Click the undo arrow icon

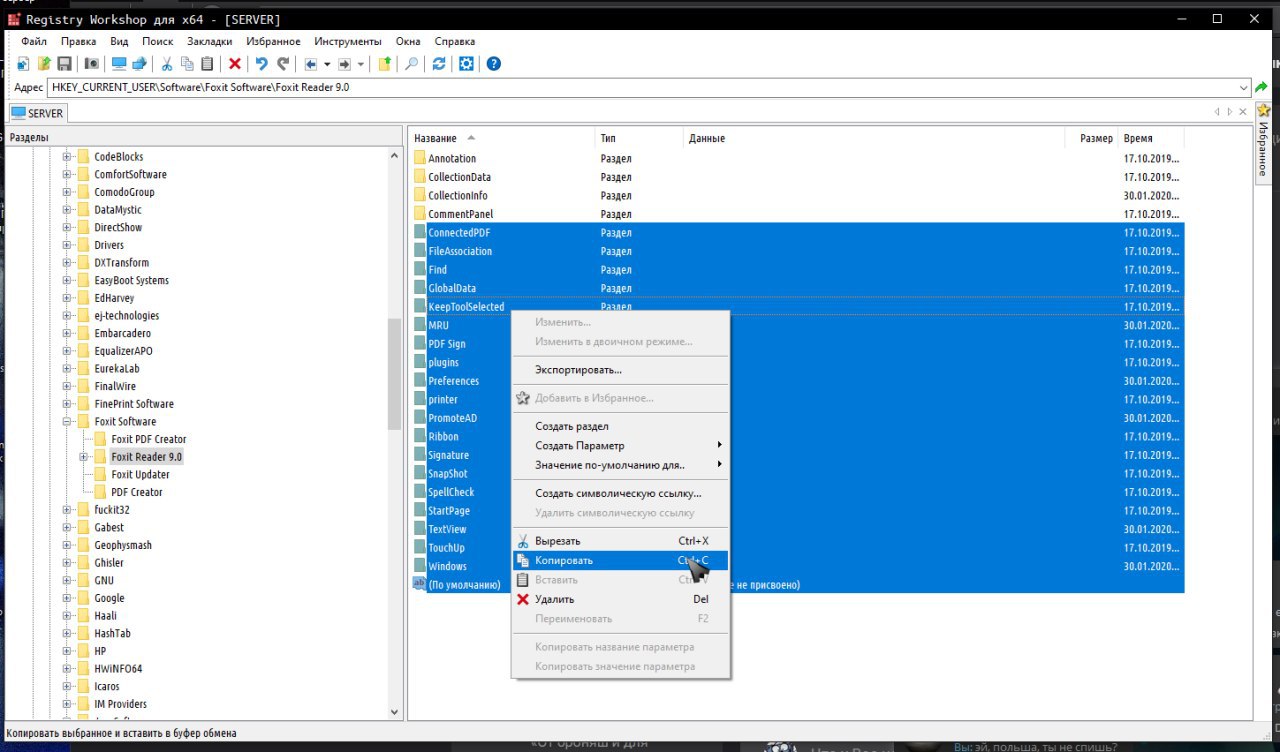[x=262, y=64]
